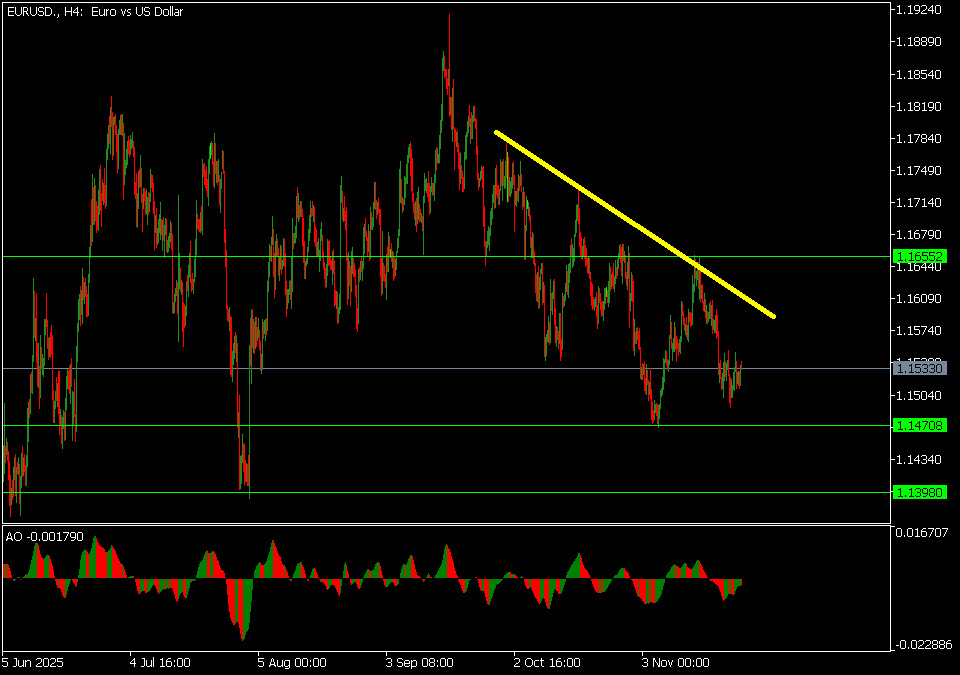The height and width of the screenshot is (675, 960).
Task: Click the 1.17840 value on price scale
Action: tap(919, 139)
